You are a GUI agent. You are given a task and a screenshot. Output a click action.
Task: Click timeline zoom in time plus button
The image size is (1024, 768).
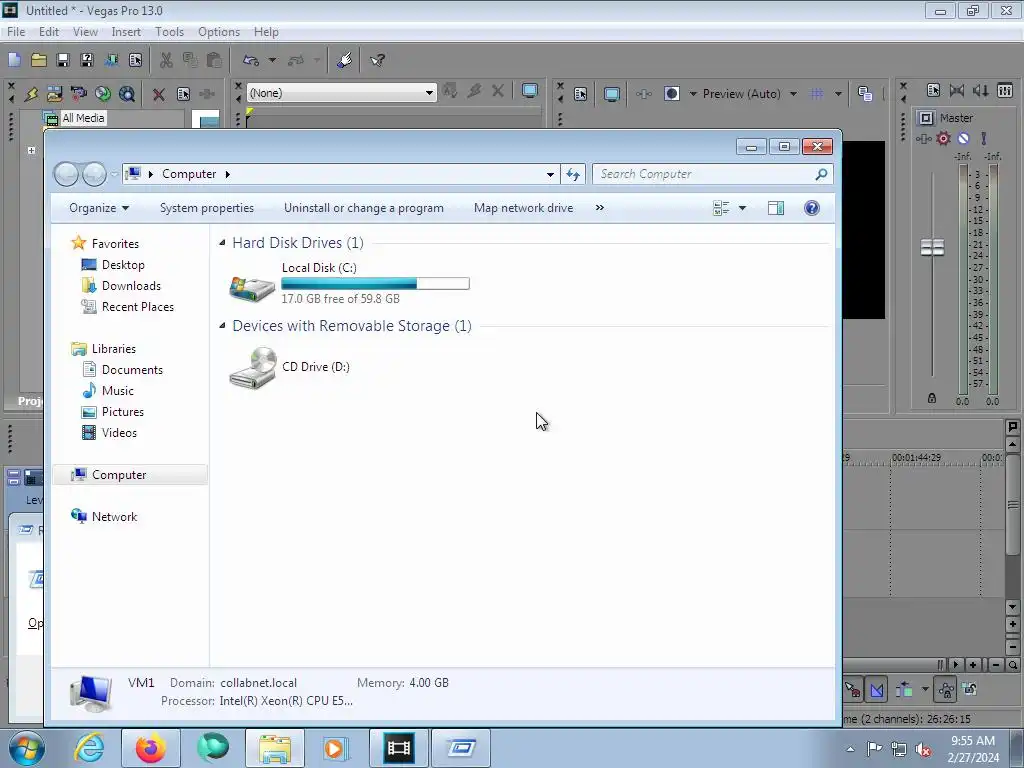point(973,665)
